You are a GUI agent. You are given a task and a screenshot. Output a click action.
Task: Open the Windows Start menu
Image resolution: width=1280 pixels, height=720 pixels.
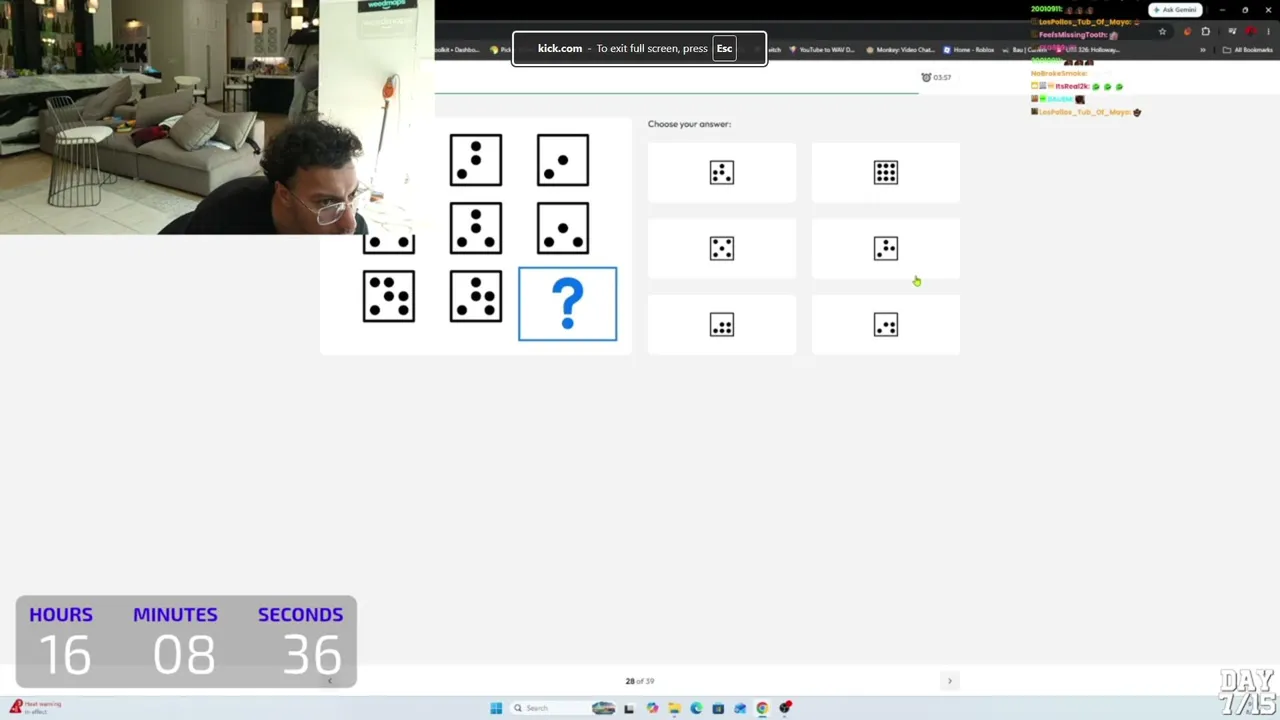click(496, 708)
